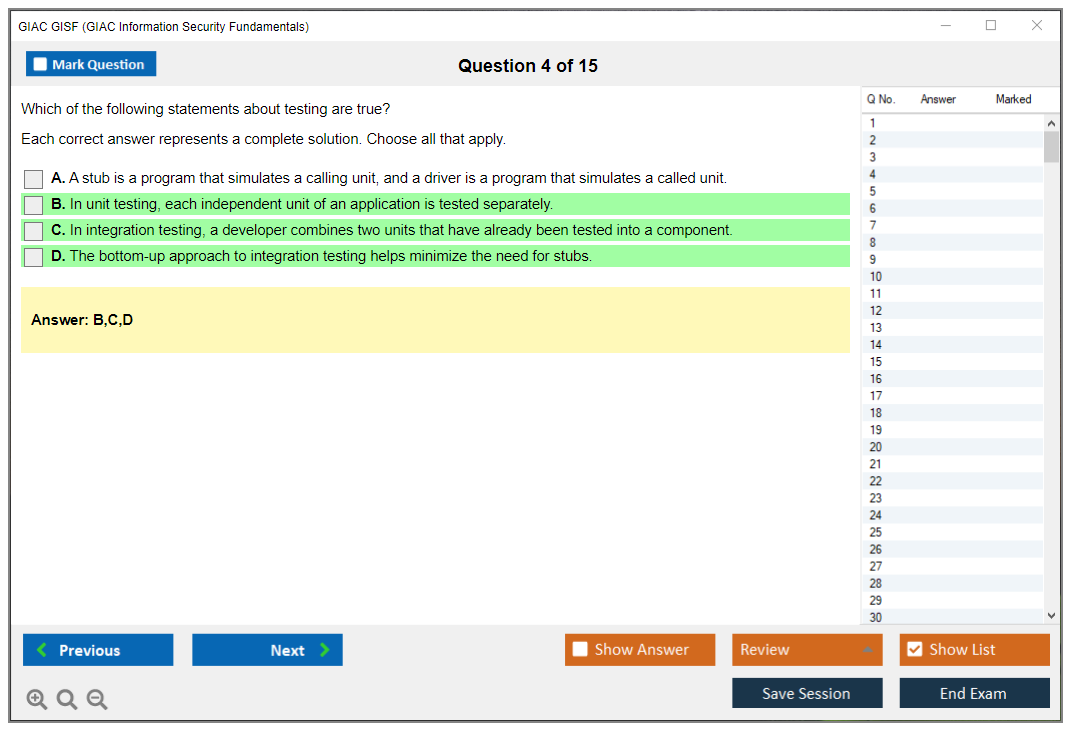Select question 5 from the question list

950,190
